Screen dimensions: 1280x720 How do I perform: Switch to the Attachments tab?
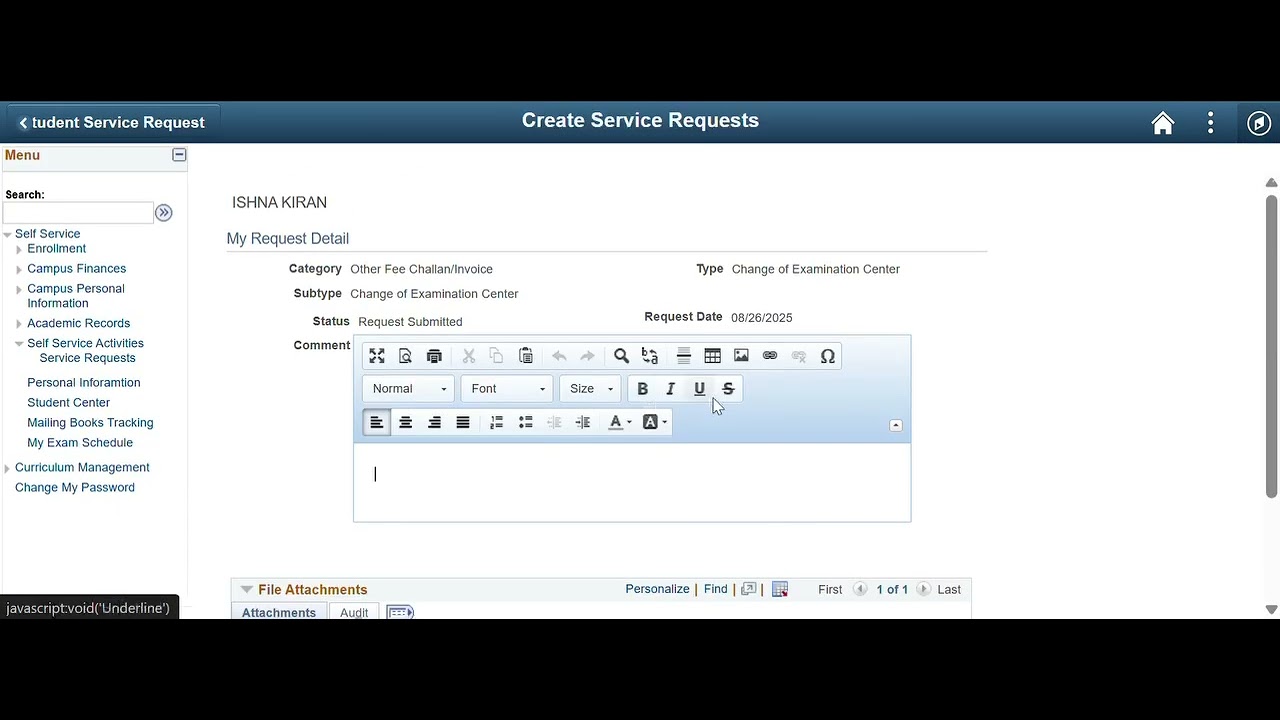(x=279, y=612)
